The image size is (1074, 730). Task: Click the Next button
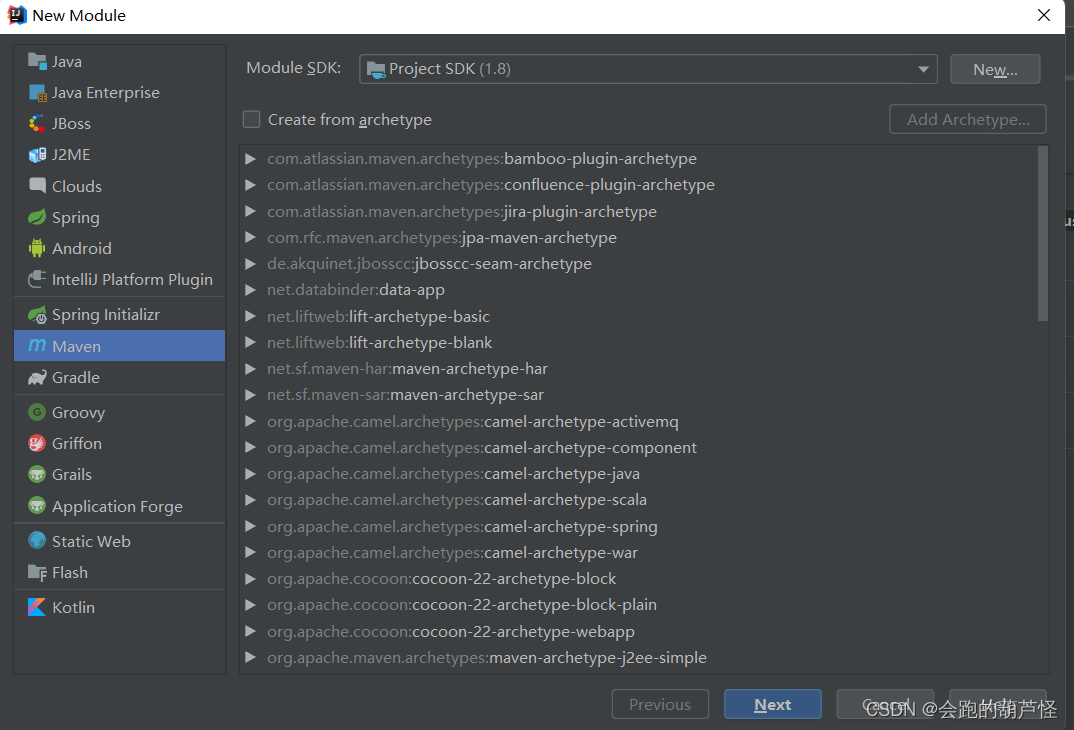[773, 704]
